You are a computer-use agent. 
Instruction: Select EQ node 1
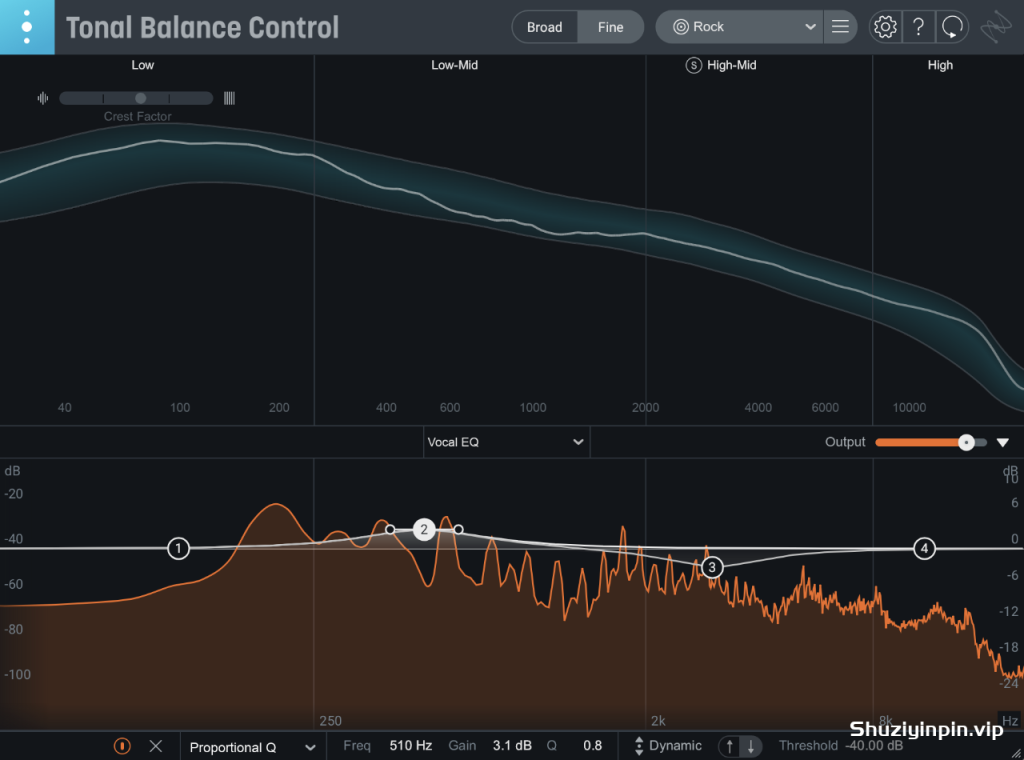pyautogui.click(x=178, y=548)
